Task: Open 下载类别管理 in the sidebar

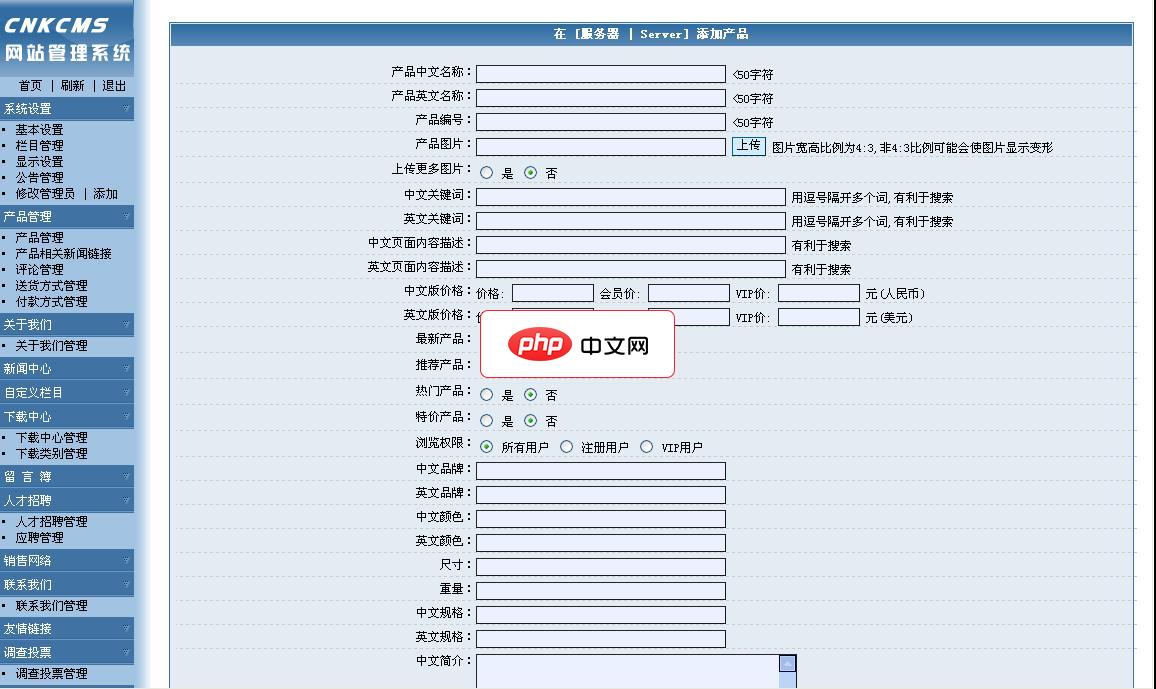Action: (x=53, y=453)
